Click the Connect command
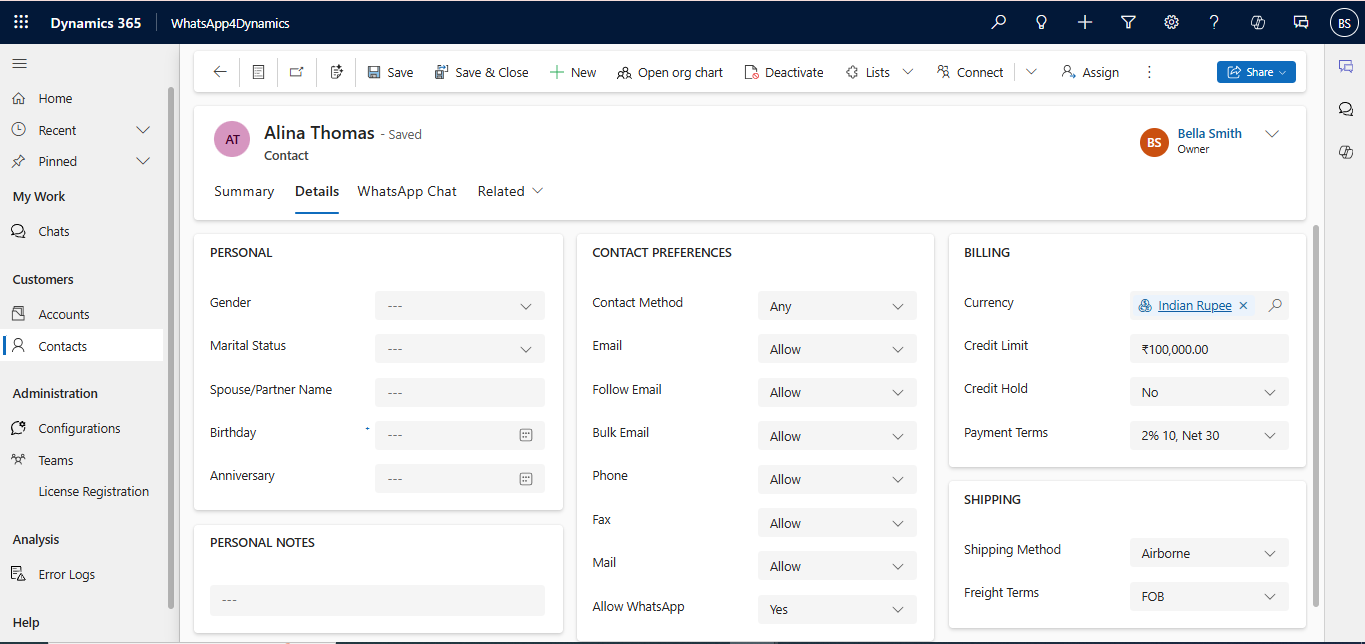Viewport: 1365px width, 644px height. pos(970,72)
